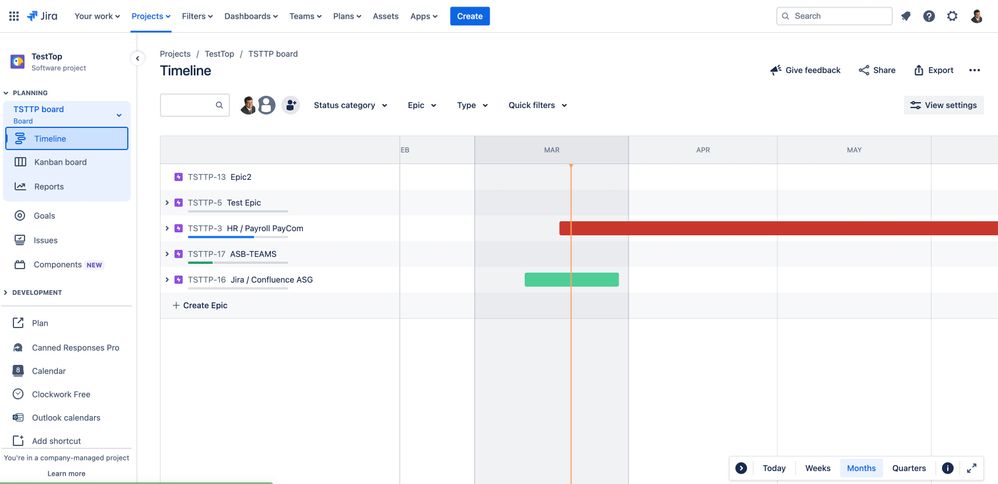The width and height of the screenshot is (998, 484).
Task: Open Your work menu
Action: point(97,16)
